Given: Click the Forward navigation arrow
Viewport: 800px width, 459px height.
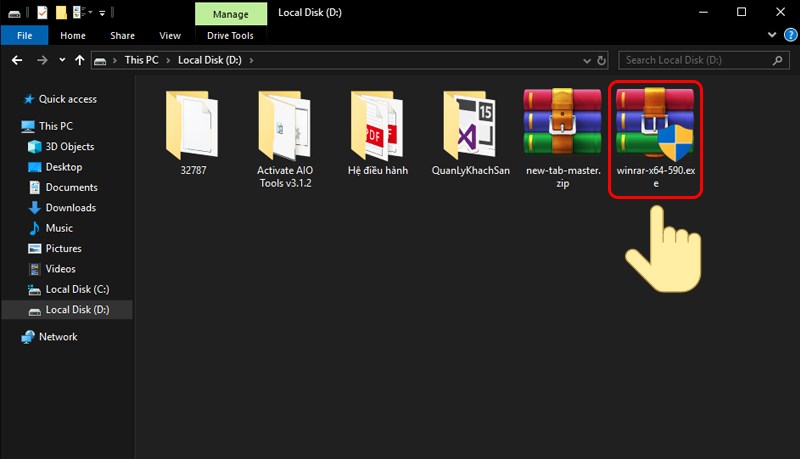Looking at the screenshot, I should point(42,60).
